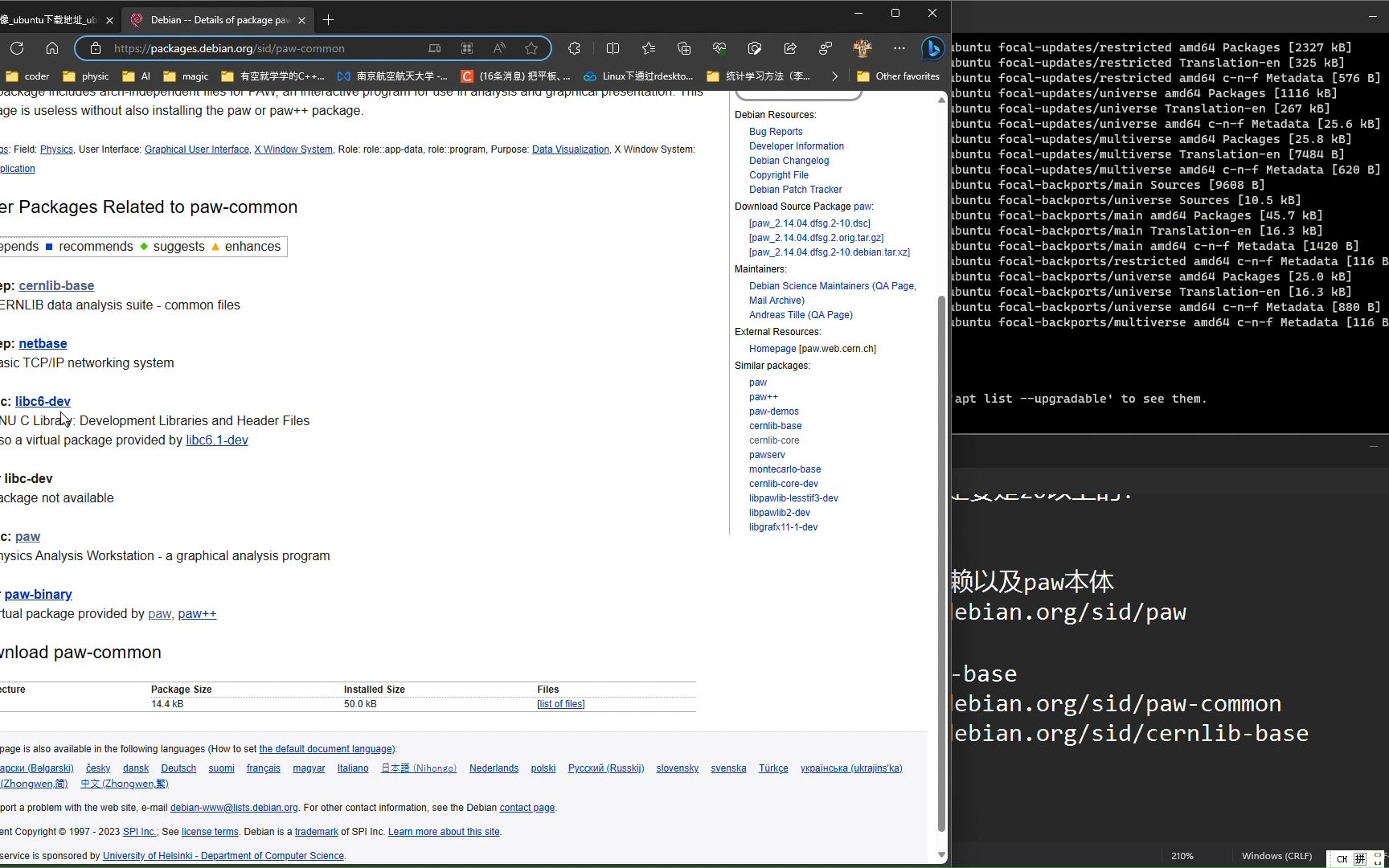Click the 210% zoom level in editor status bar

coord(1182,856)
